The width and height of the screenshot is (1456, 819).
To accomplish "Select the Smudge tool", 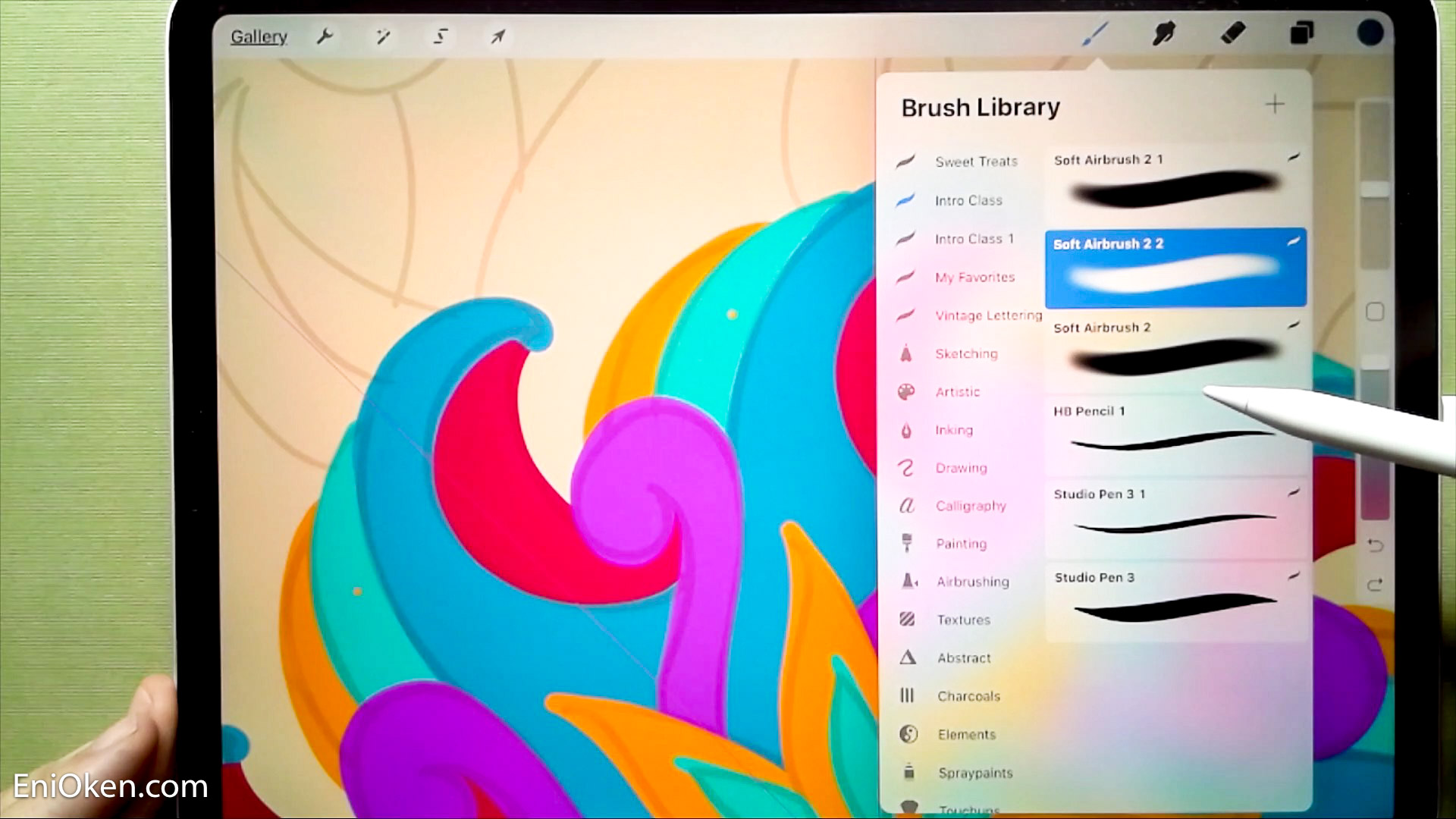I will click(x=1163, y=33).
